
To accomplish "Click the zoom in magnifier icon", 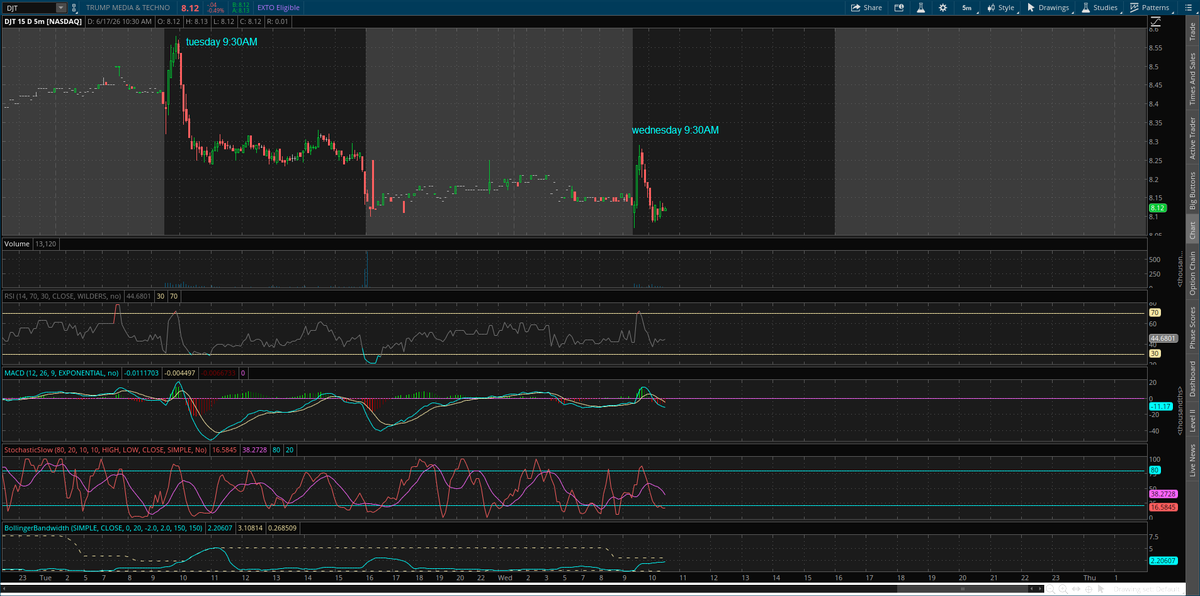I will [x=1063, y=589].
